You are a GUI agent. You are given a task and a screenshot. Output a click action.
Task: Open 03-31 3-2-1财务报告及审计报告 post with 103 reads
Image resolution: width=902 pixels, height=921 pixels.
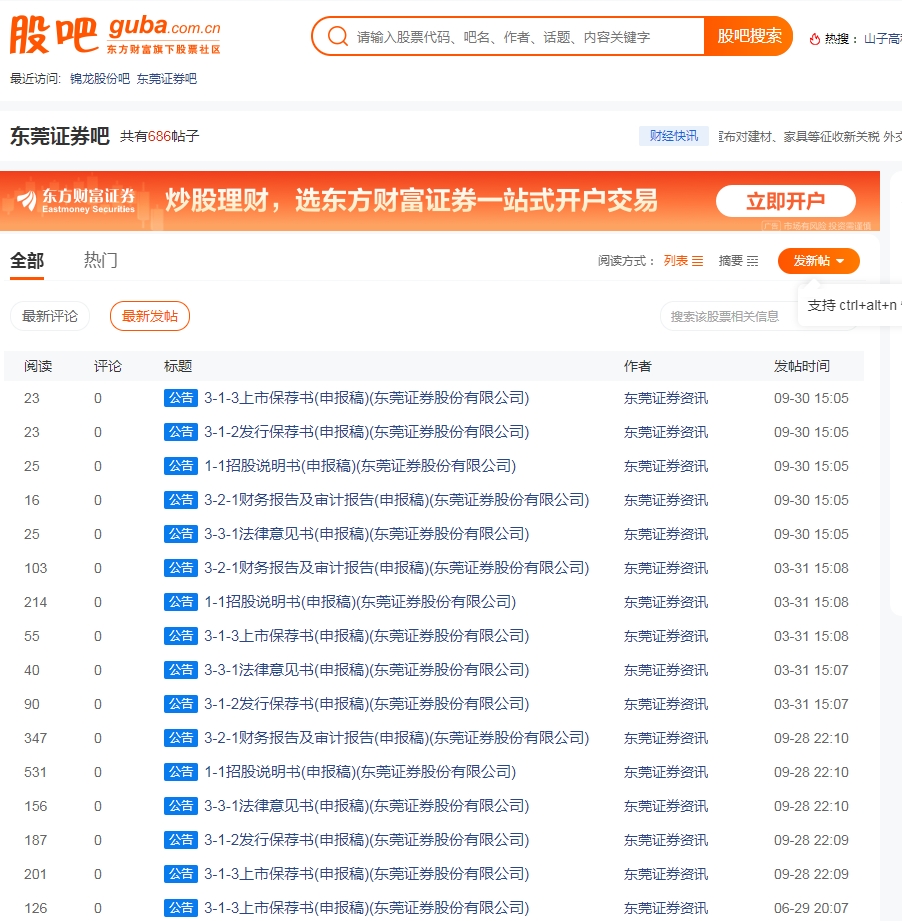coord(396,568)
